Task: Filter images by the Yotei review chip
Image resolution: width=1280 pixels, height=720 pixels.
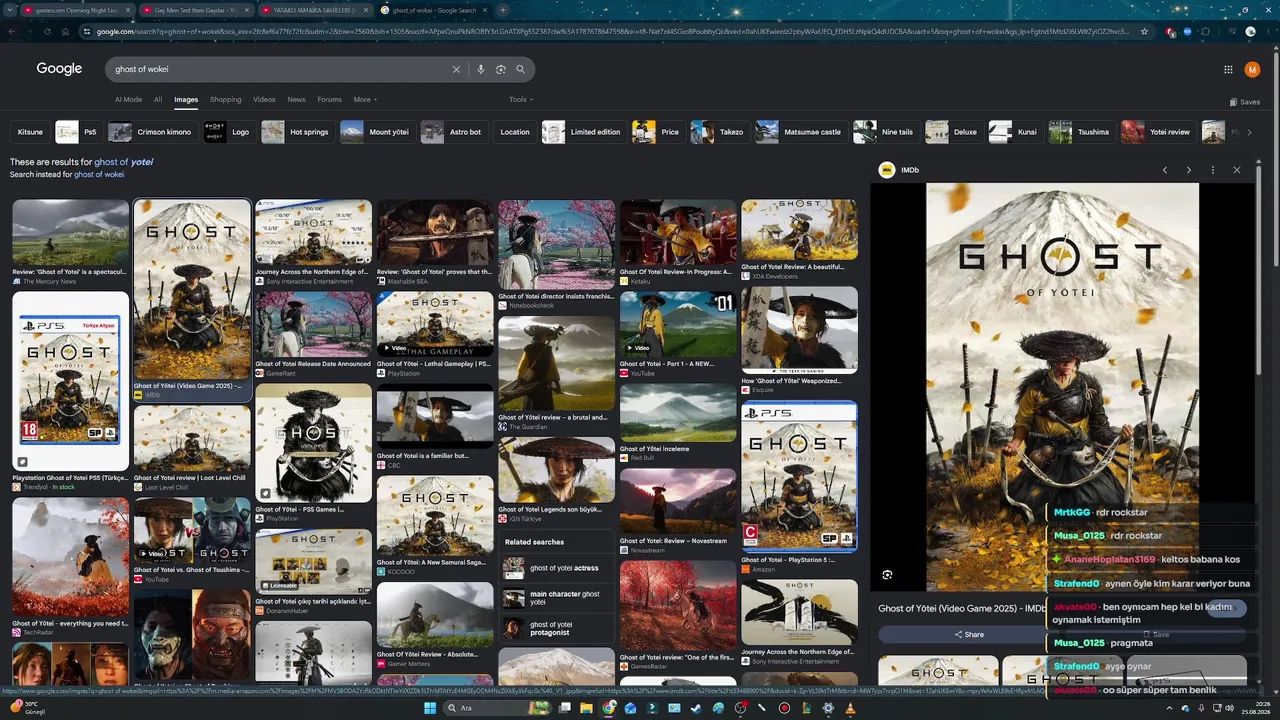Action: pyautogui.click(x=1157, y=132)
